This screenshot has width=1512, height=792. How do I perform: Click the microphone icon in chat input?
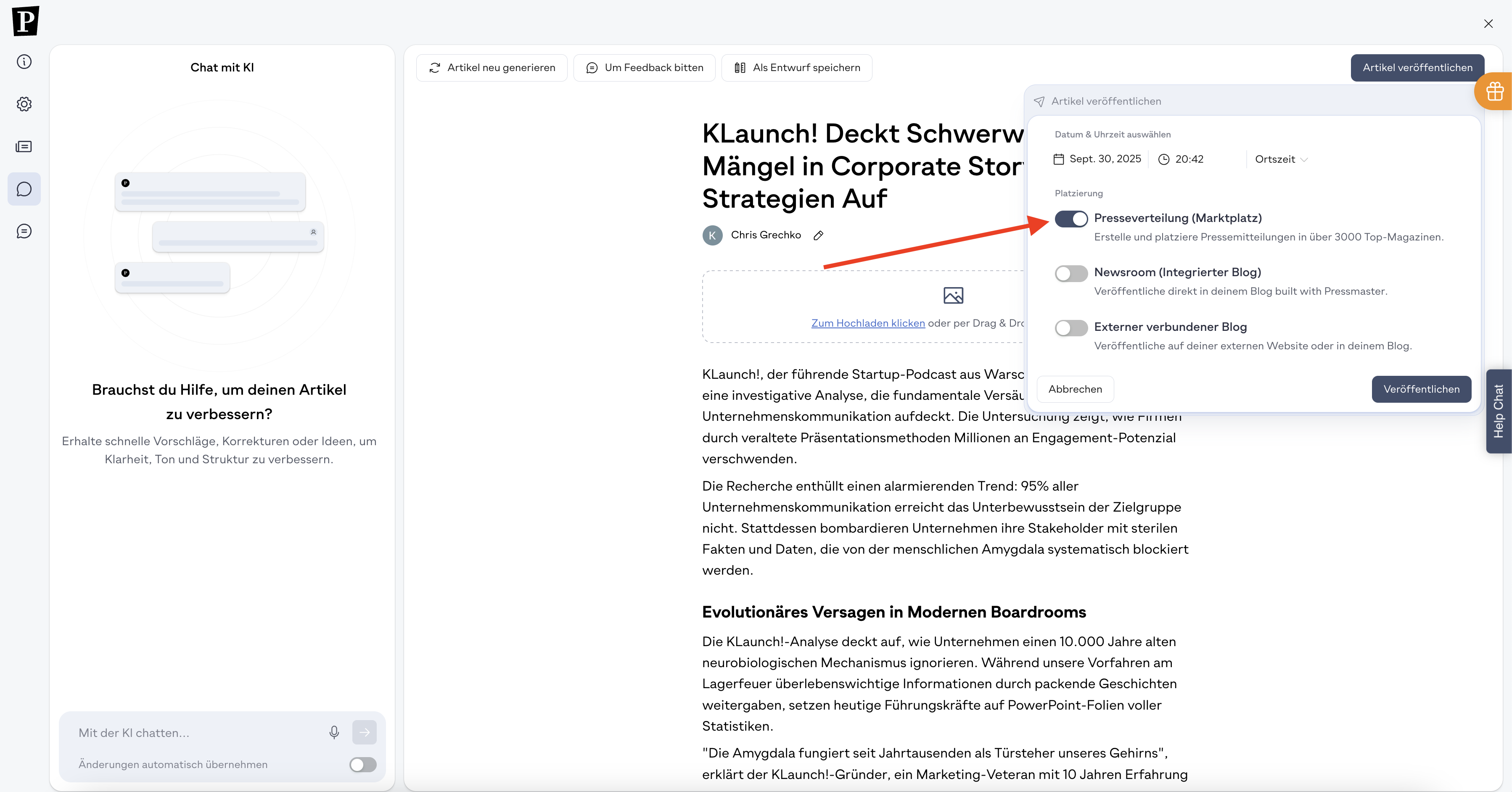coord(334,732)
